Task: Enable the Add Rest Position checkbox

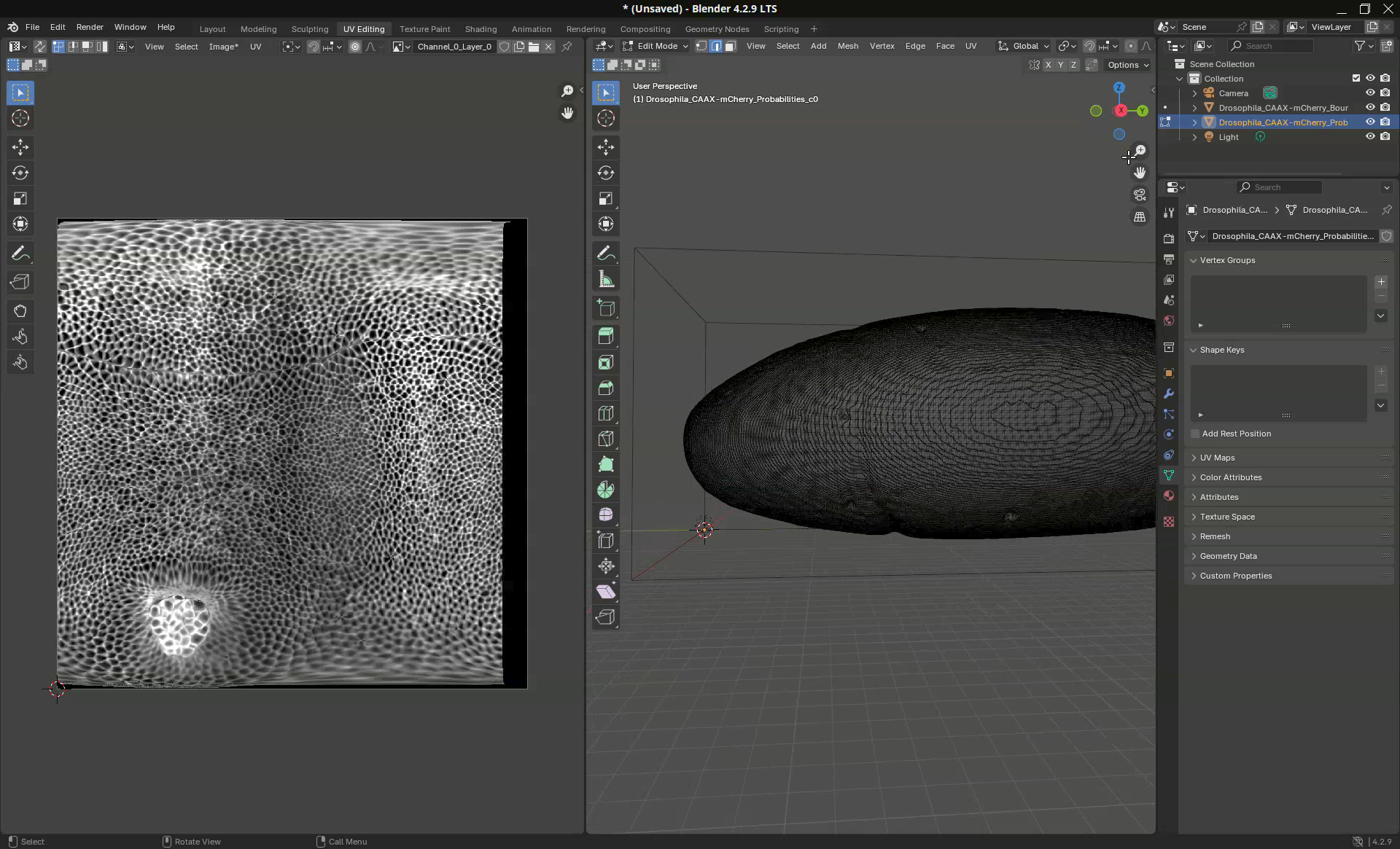Action: [1195, 434]
